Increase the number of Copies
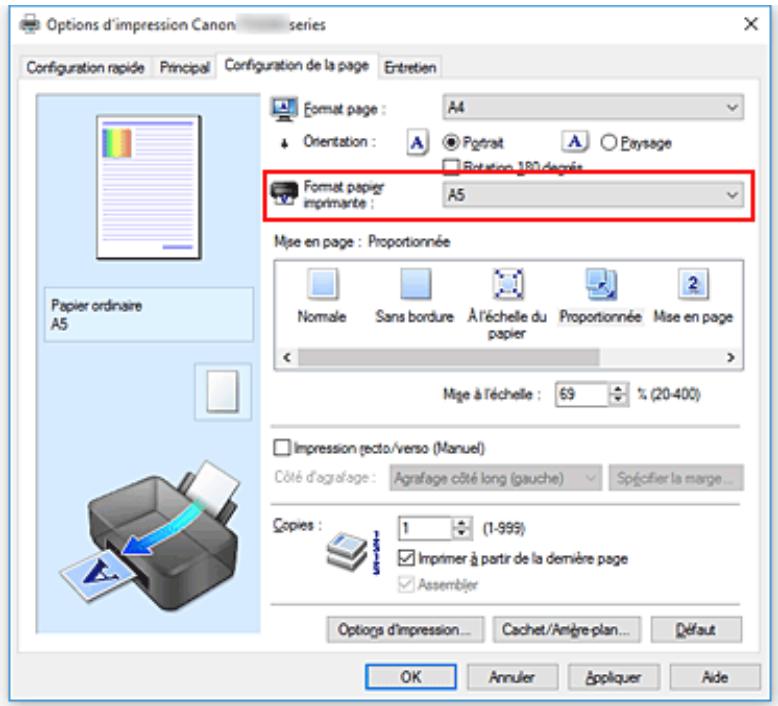Image resolution: width=778 pixels, height=706 pixels. pos(462,523)
